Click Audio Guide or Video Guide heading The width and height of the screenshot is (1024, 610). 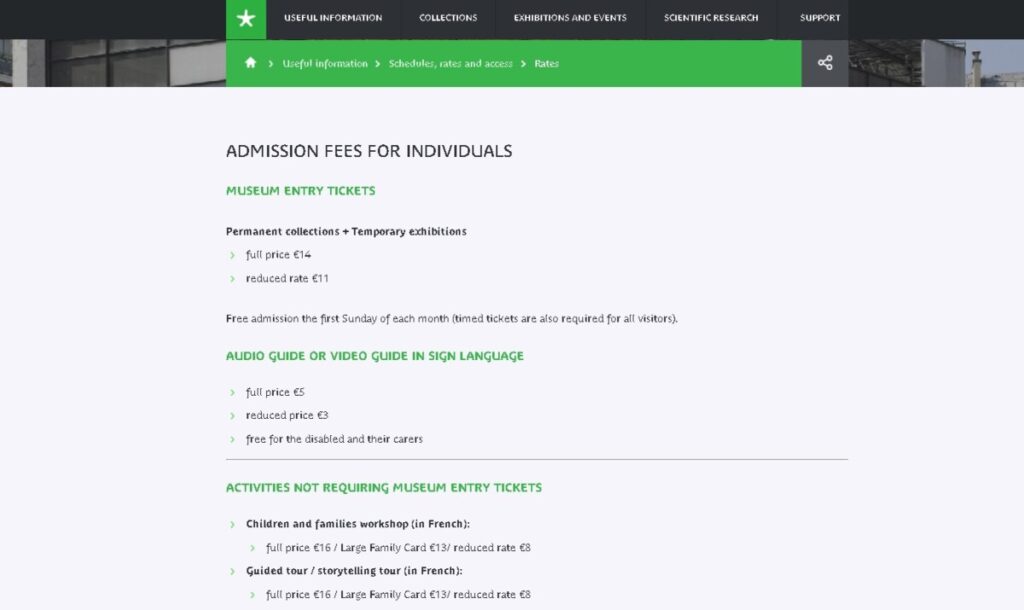pyautogui.click(x=375, y=356)
